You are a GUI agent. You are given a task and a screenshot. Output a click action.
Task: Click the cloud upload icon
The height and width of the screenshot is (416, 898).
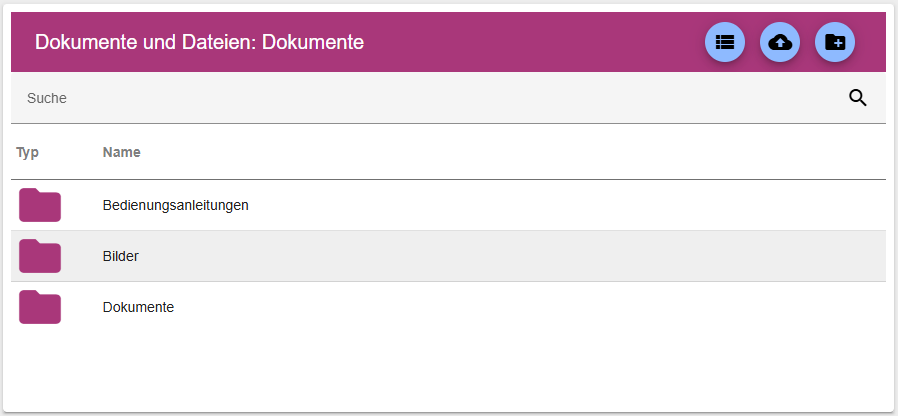click(x=780, y=43)
